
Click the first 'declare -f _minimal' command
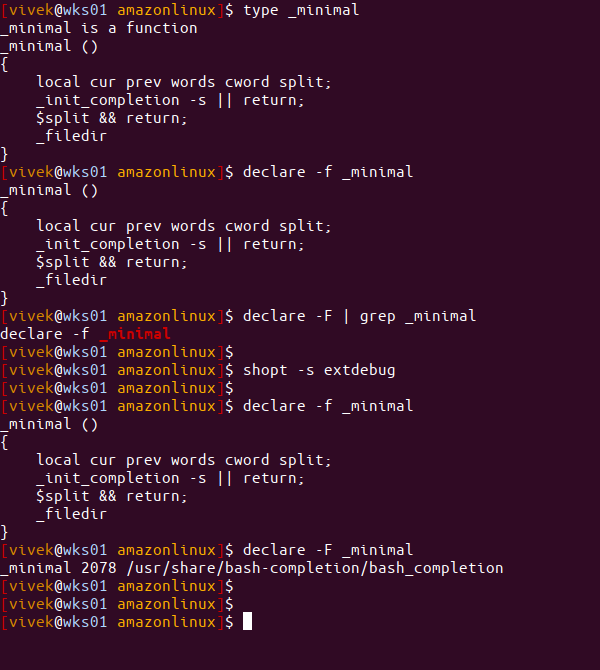[328, 172]
